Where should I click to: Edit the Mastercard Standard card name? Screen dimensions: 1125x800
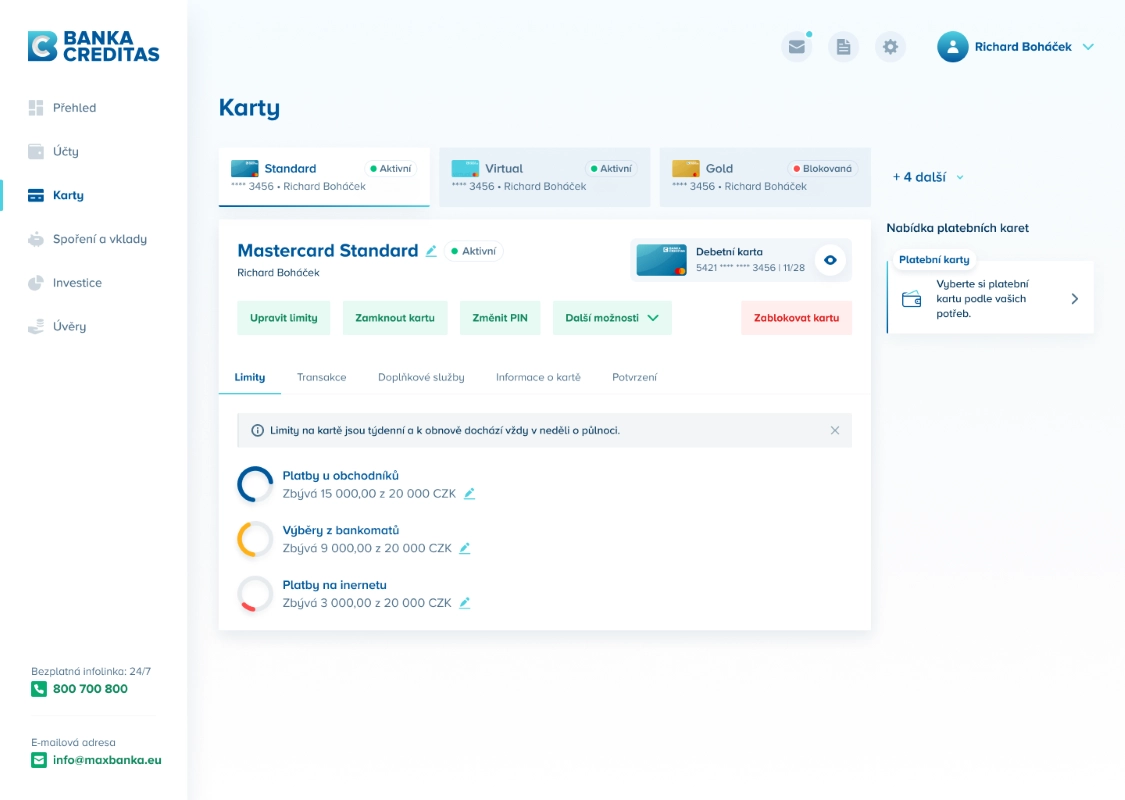431,252
